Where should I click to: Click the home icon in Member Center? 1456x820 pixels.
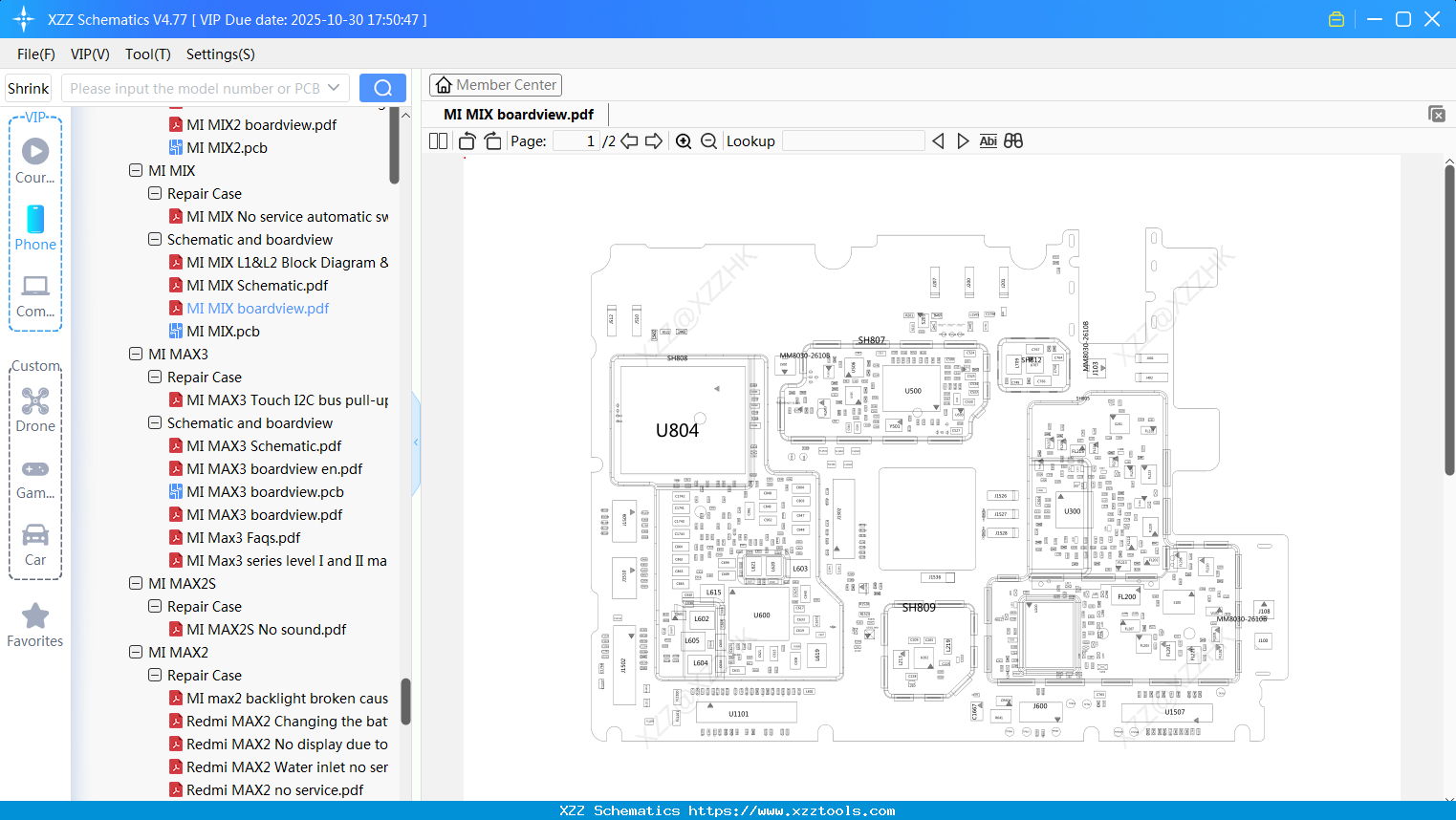point(444,85)
